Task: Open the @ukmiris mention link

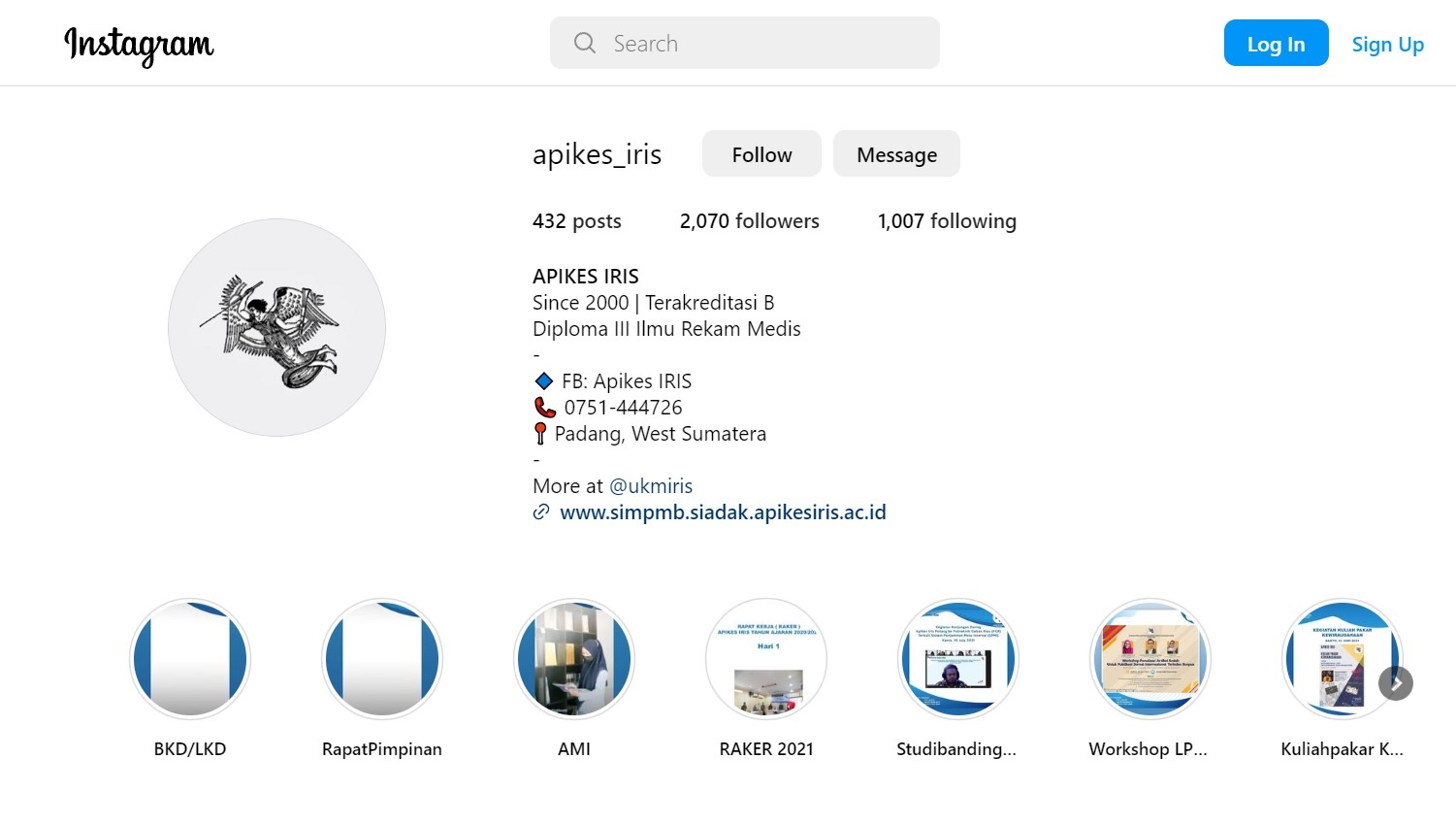Action: pyautogui.click(x=651, y=486)
